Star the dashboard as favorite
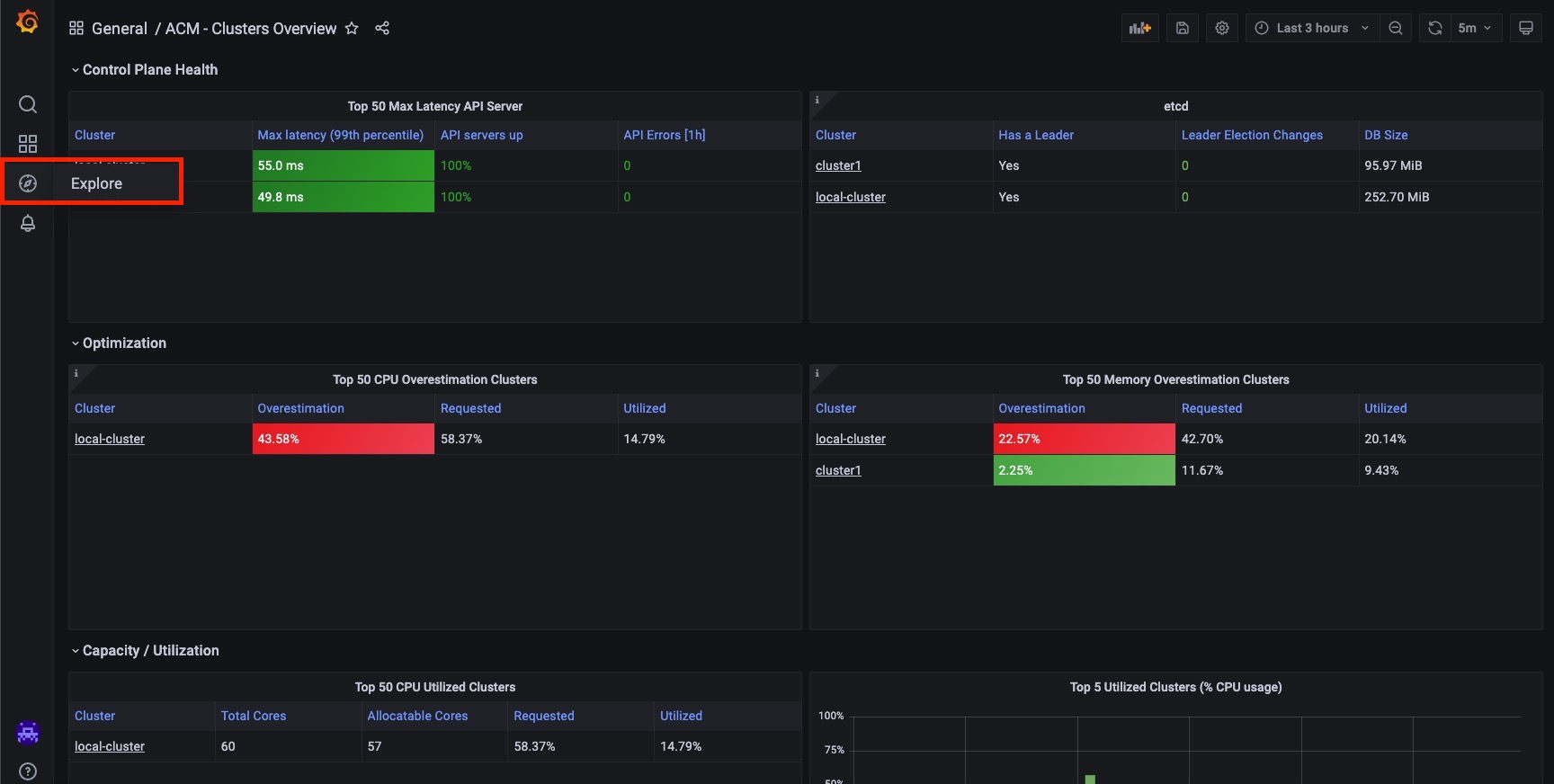This screenshot has height=784, width=1554. 352,29
